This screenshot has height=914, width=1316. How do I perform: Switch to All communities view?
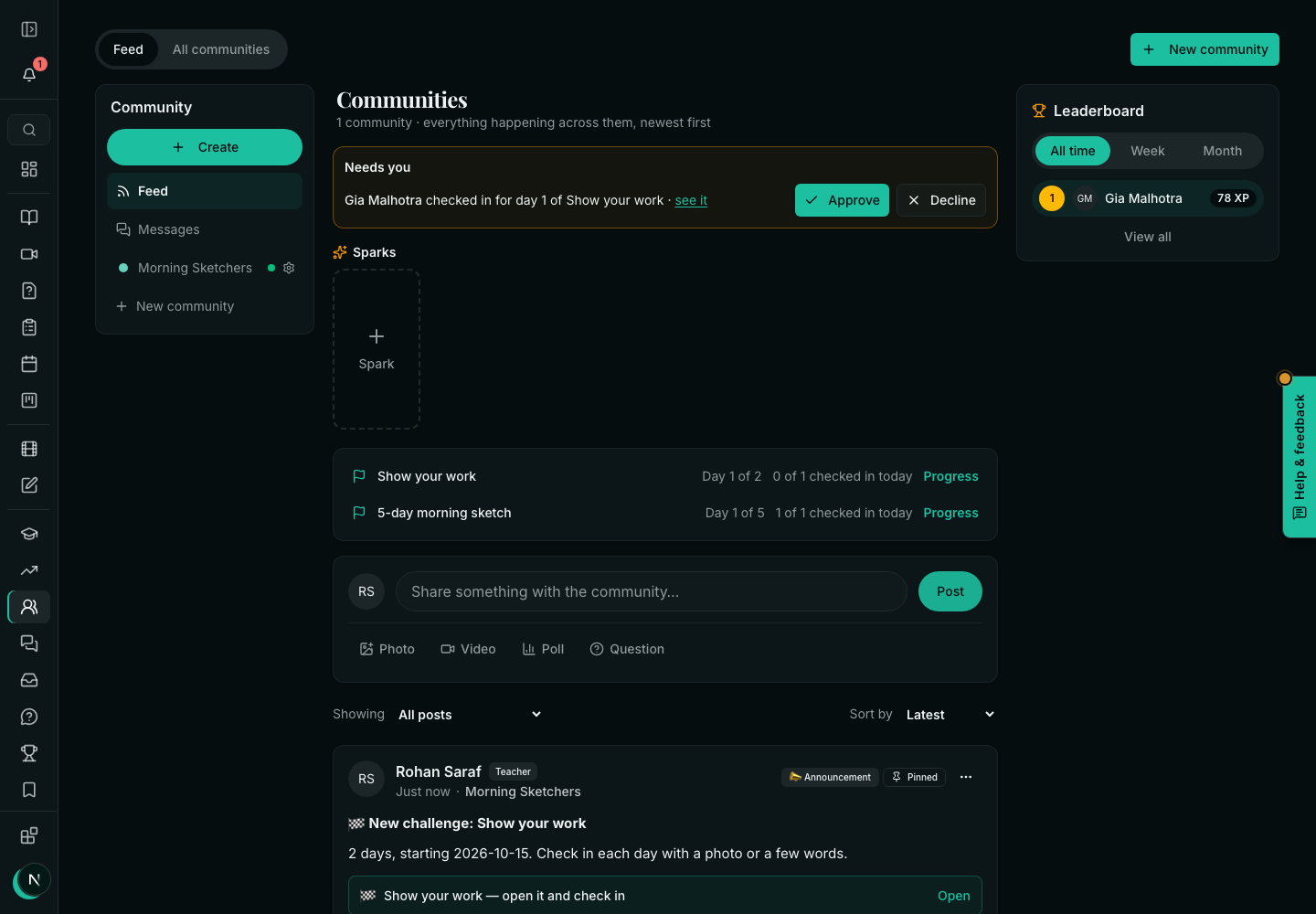click(x=221, y=49)
